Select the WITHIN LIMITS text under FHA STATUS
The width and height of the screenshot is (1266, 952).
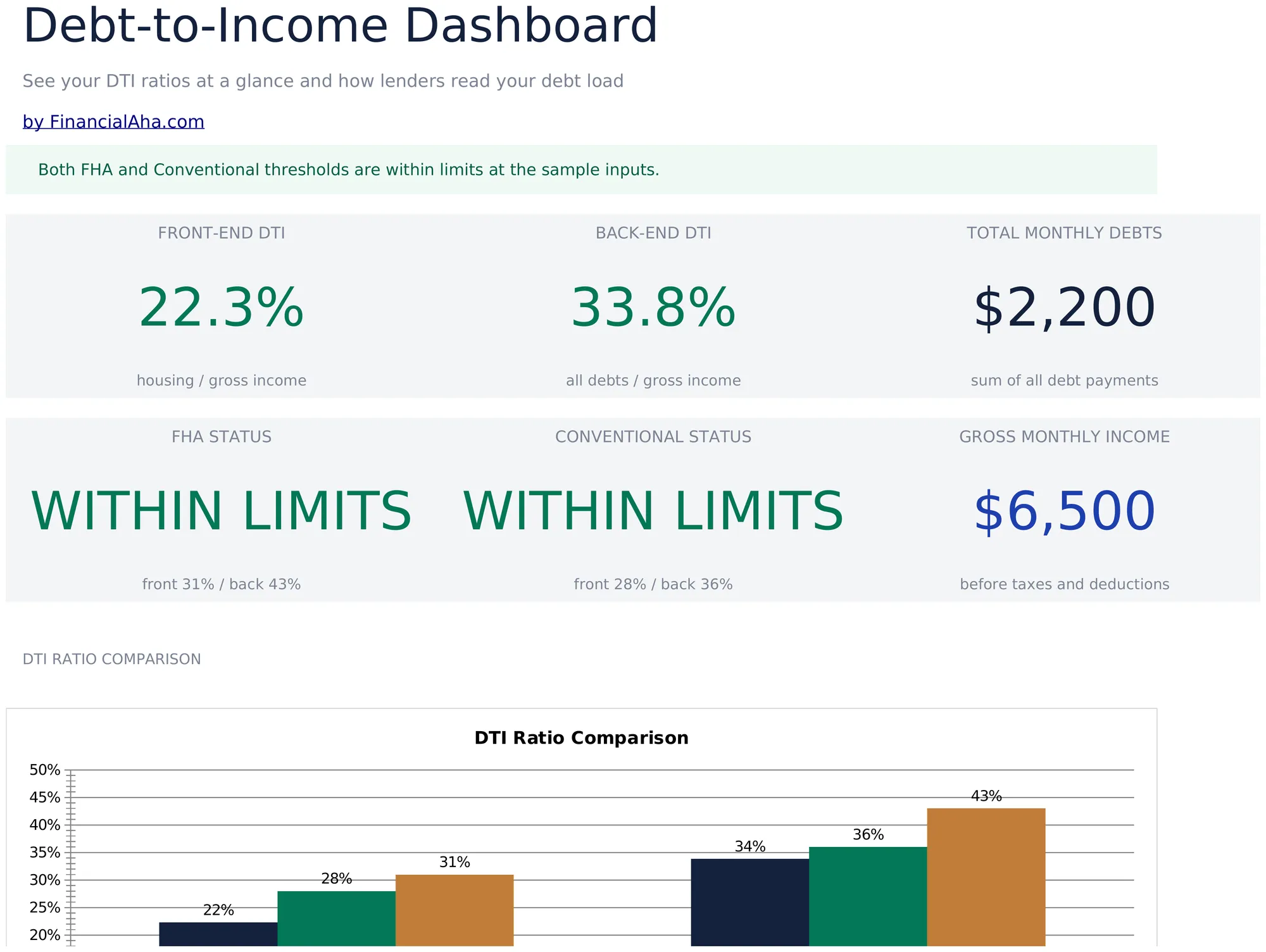(x=222, y=511)
